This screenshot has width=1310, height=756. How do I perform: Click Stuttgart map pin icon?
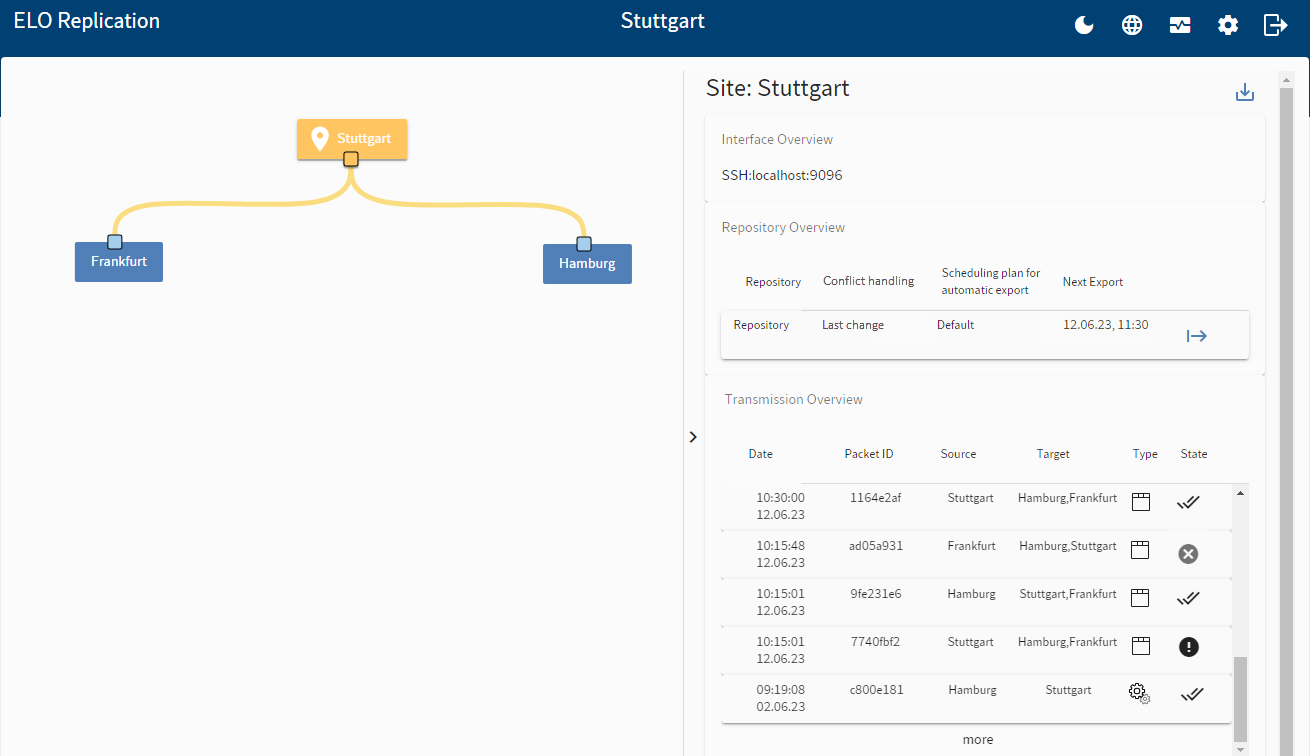coord(320,139)
